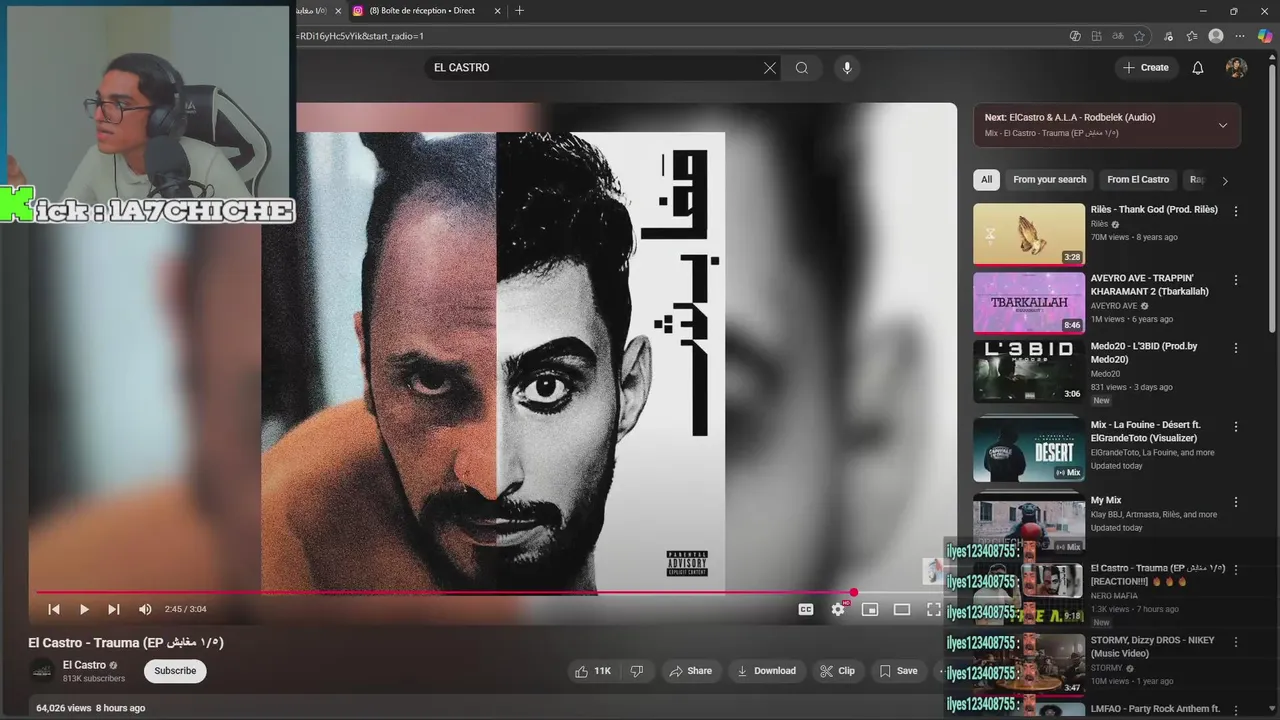Open the browser profile icon
This screenshot has height=720, width=1280.
pyautogui.click(x=1216, y=36)
